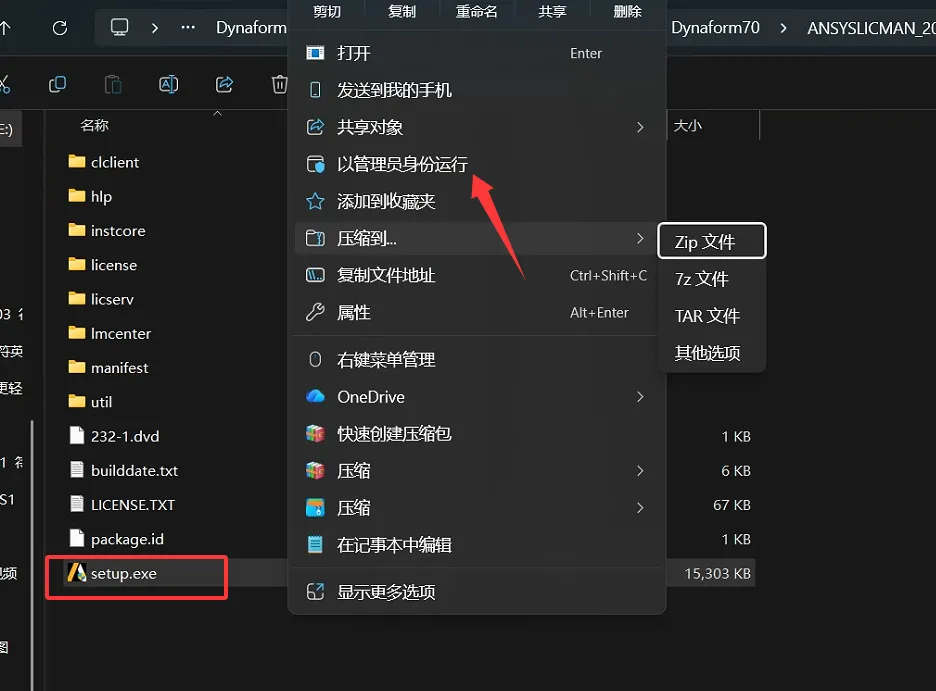Click the Copy icon in Explorer toolbar
This screenshot has height=691, width=936.
(x=57, y=84)
